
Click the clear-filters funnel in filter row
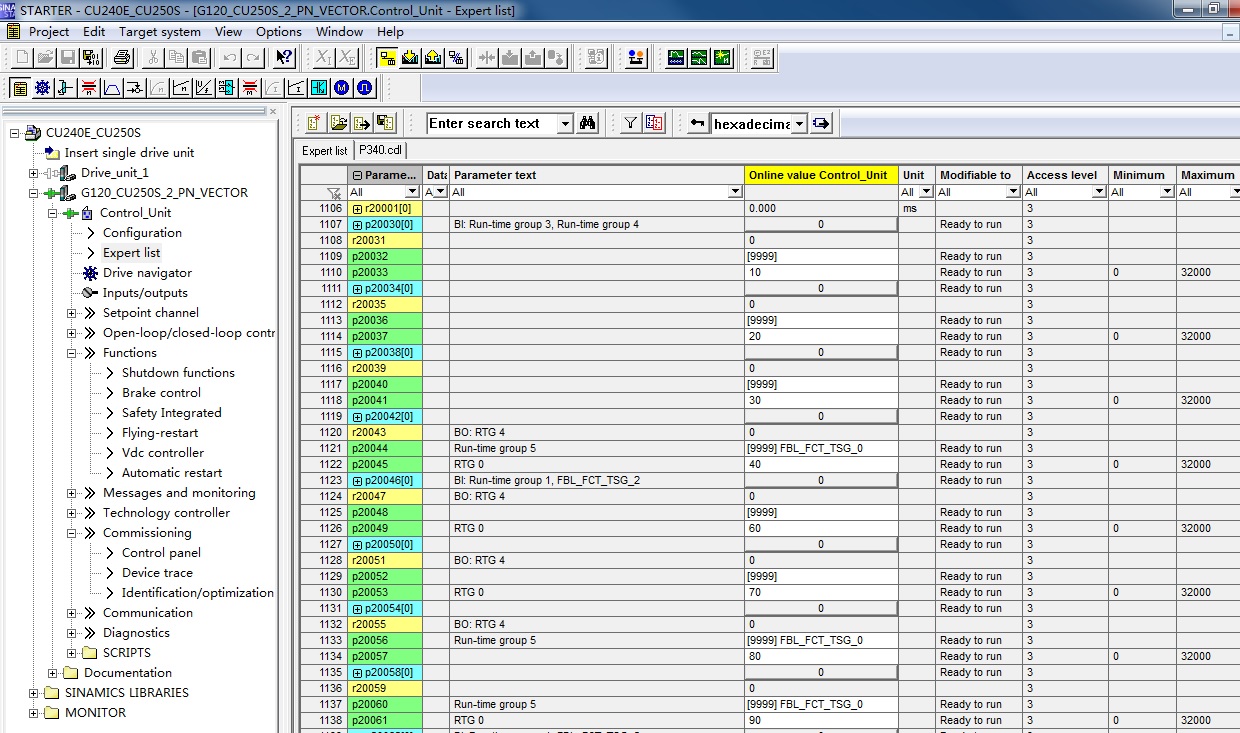coord(334,192)
